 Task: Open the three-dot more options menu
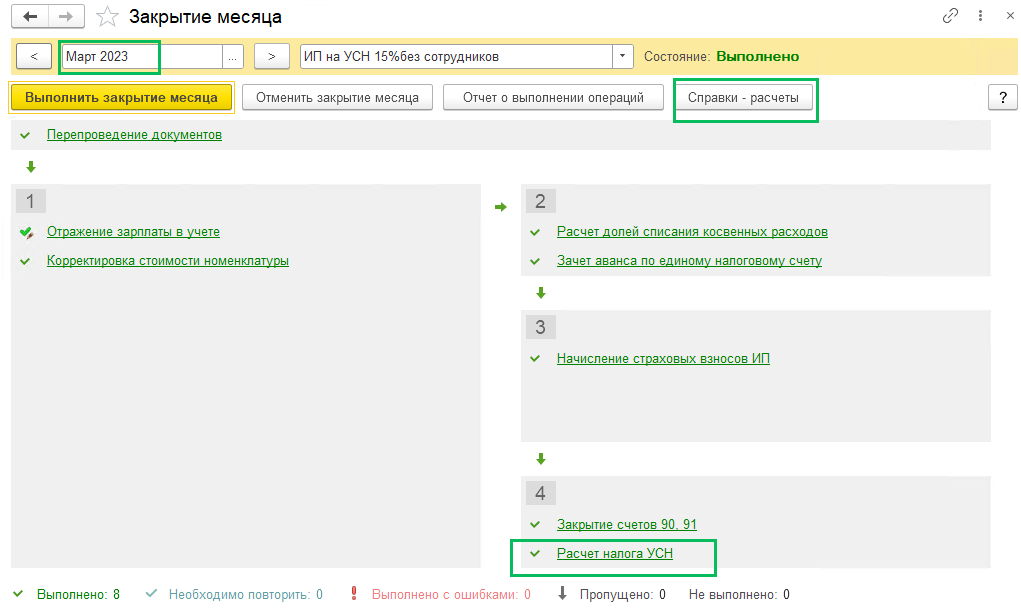[x=980, y=17]
